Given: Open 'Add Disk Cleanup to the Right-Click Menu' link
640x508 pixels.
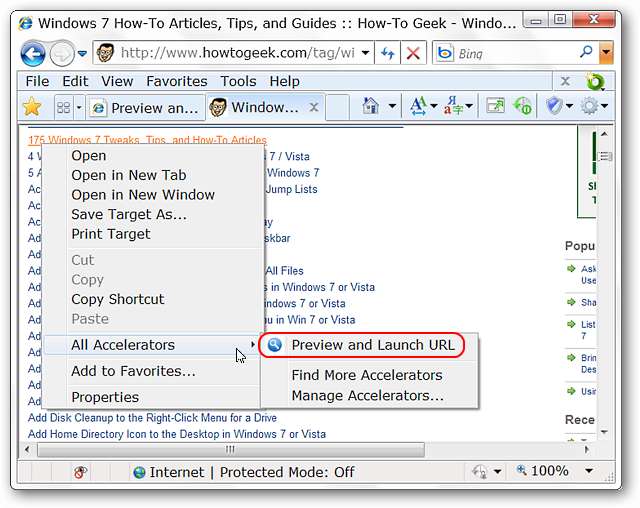Looking at the screenshot, I should coord(152,418).
